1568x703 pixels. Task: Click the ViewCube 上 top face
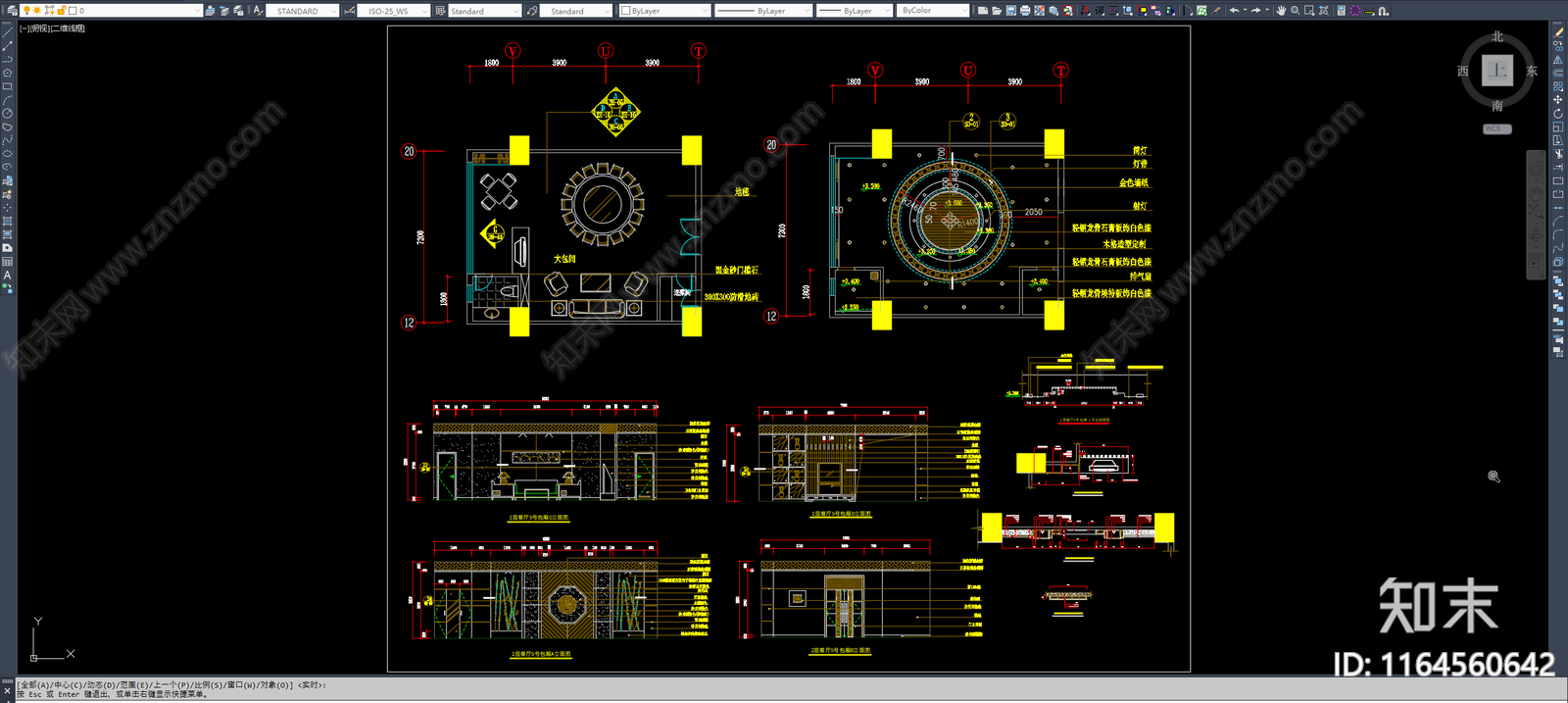pyautogui.click(x=1497, y=71)
